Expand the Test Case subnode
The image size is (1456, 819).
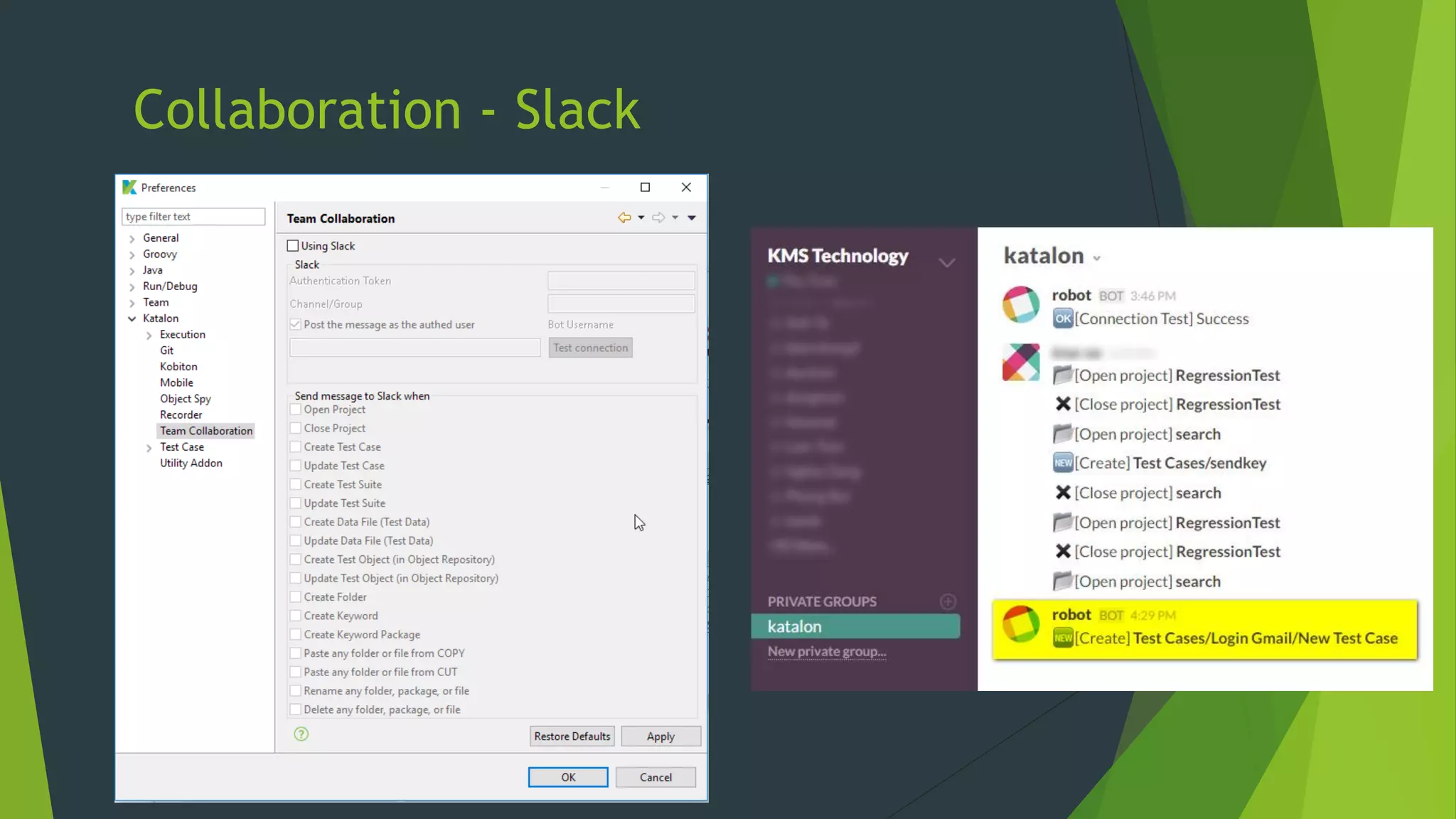point(149,448)
